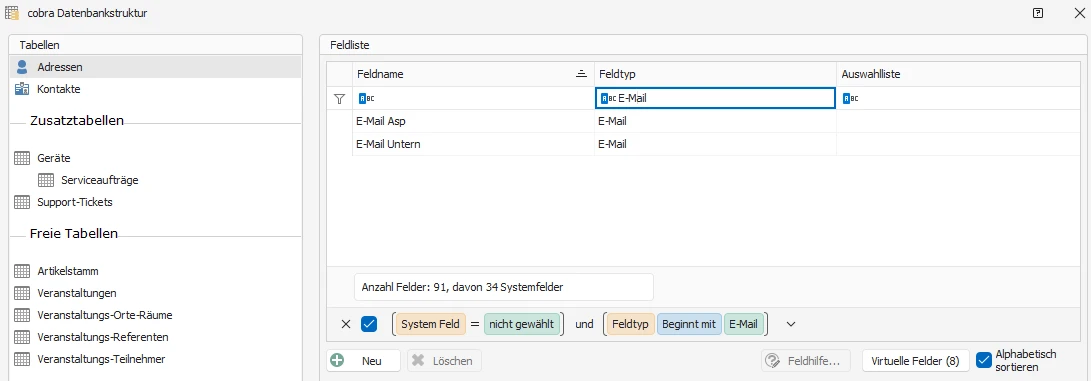Remove the filter with the X icon
Viewport: 1091px width, 381px height.
pyautogui.click(x=346, y=324)
